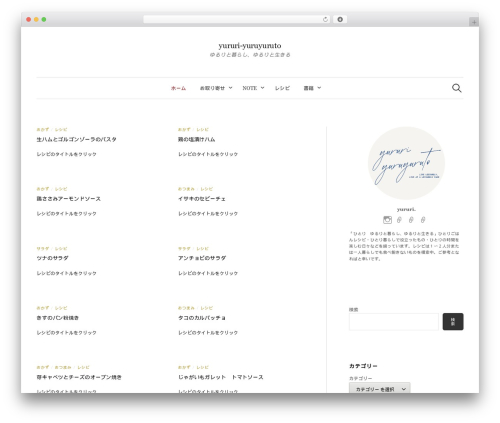500x423 pixels.
Task: Open the お取り寄せ menu item
Action: [x=212, y=88]
